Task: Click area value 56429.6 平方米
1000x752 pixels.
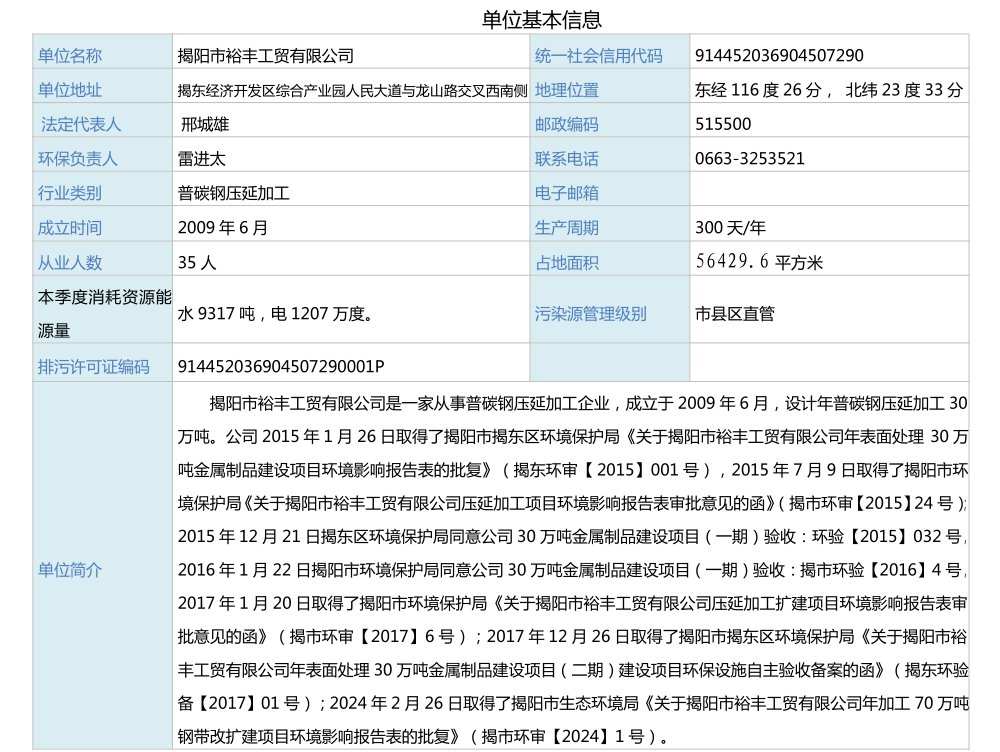Action: click(759, 262)
